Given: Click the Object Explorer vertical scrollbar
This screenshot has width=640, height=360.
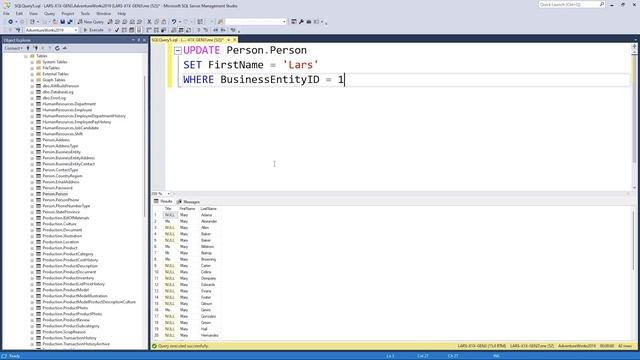Looking at the screenshot, I should 145,147.
